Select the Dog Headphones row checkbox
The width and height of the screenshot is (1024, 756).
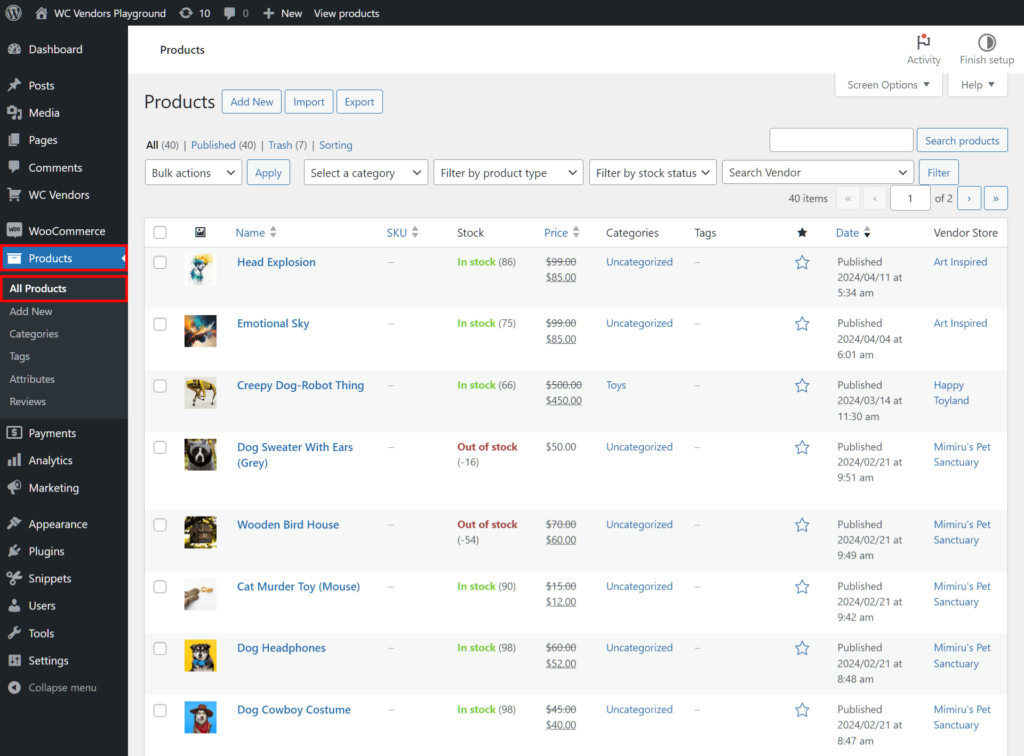tap(160, 648)
